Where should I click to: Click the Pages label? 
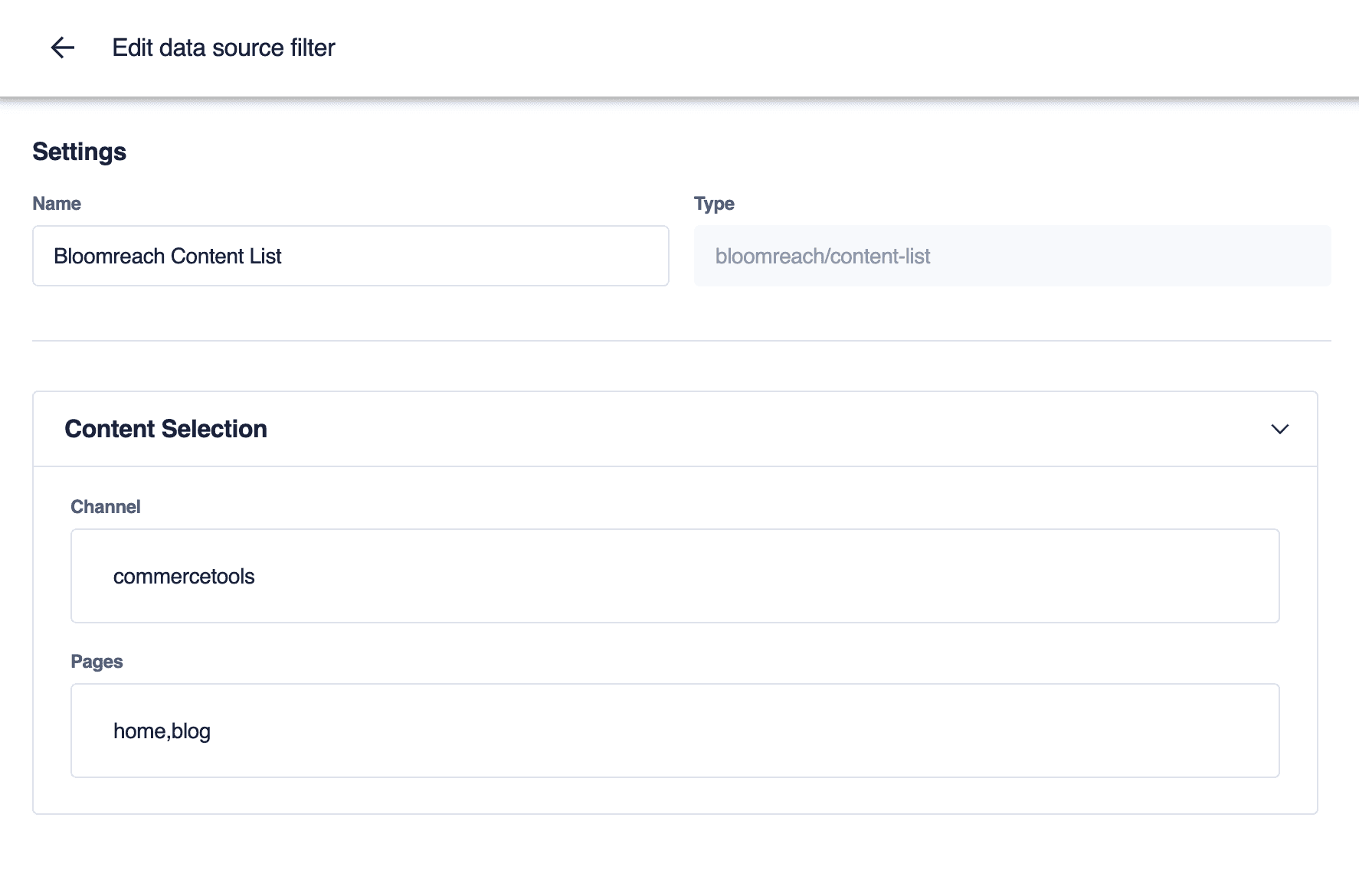pos(97,662)
